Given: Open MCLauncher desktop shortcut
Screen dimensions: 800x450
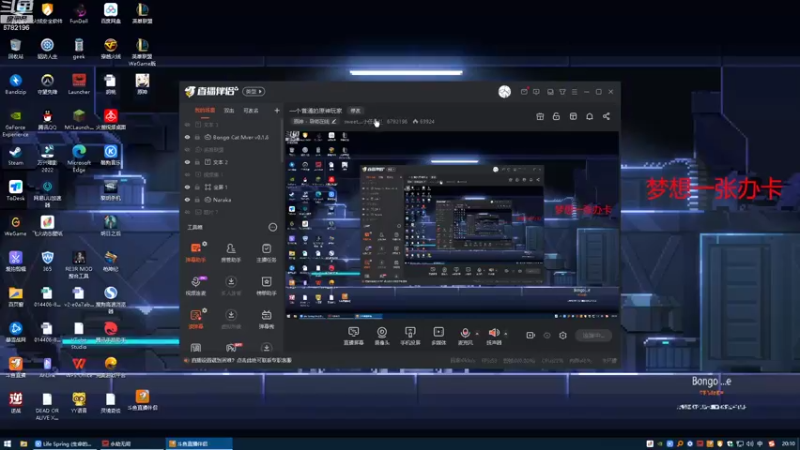Looking at the screenshot, I should pos(79,119).
